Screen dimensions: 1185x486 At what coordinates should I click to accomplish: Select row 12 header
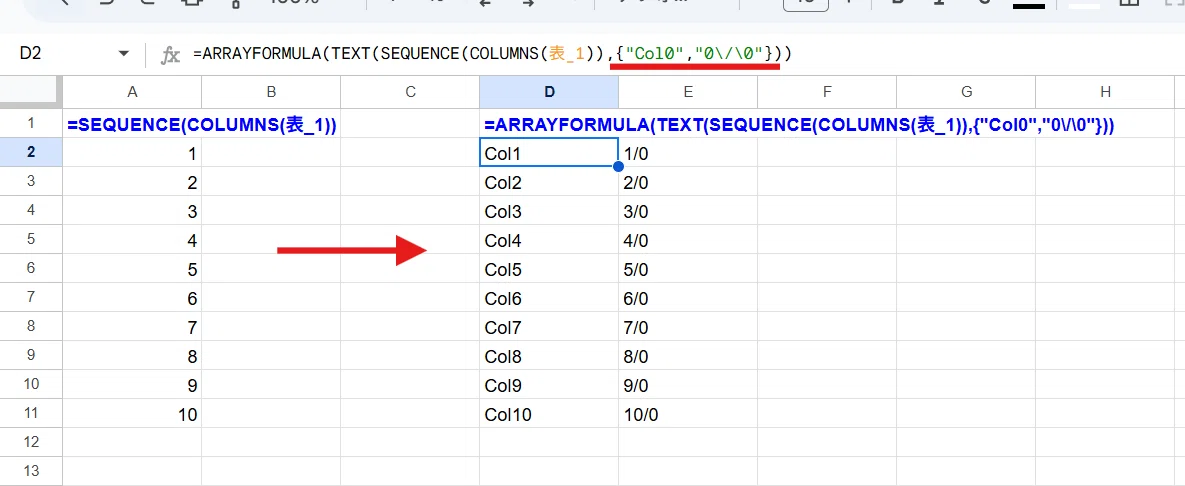point(31,442)
